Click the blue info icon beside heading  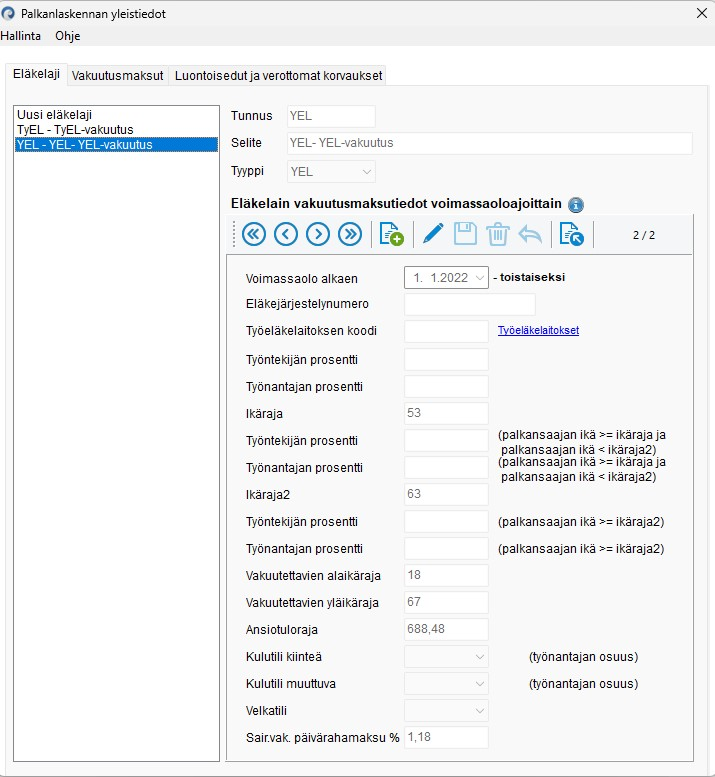[576, 205]
